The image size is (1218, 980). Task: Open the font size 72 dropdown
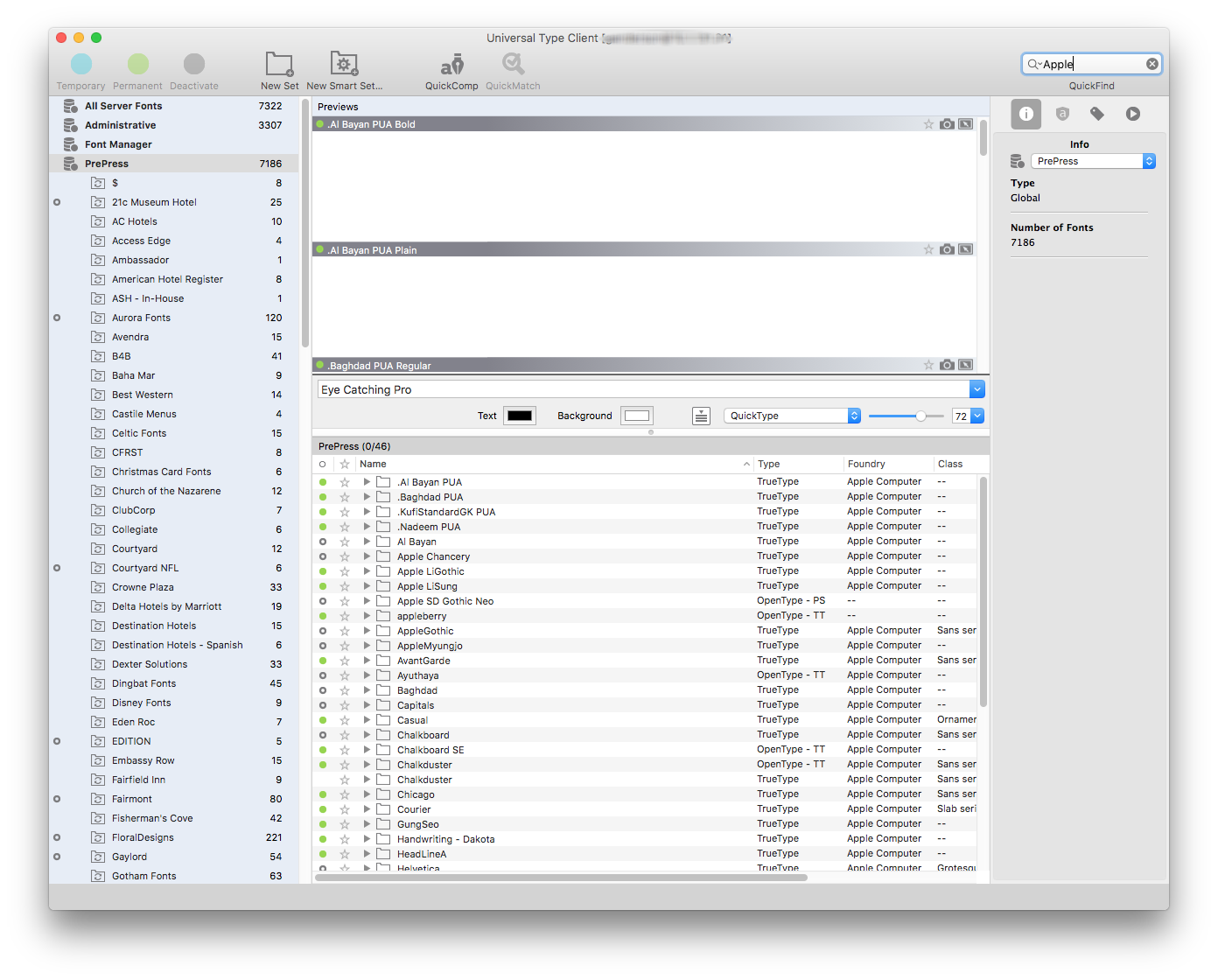point(977,416)
